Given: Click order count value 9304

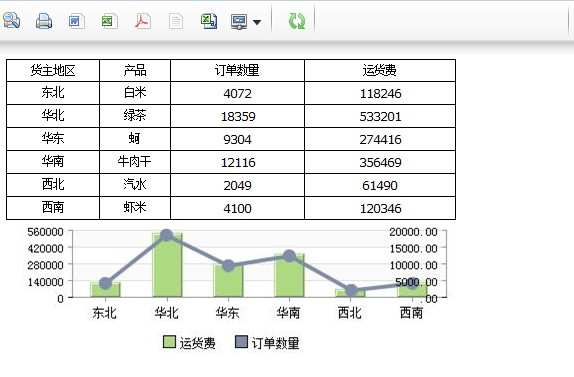Looking at the screenshot, I should [237, 139].
